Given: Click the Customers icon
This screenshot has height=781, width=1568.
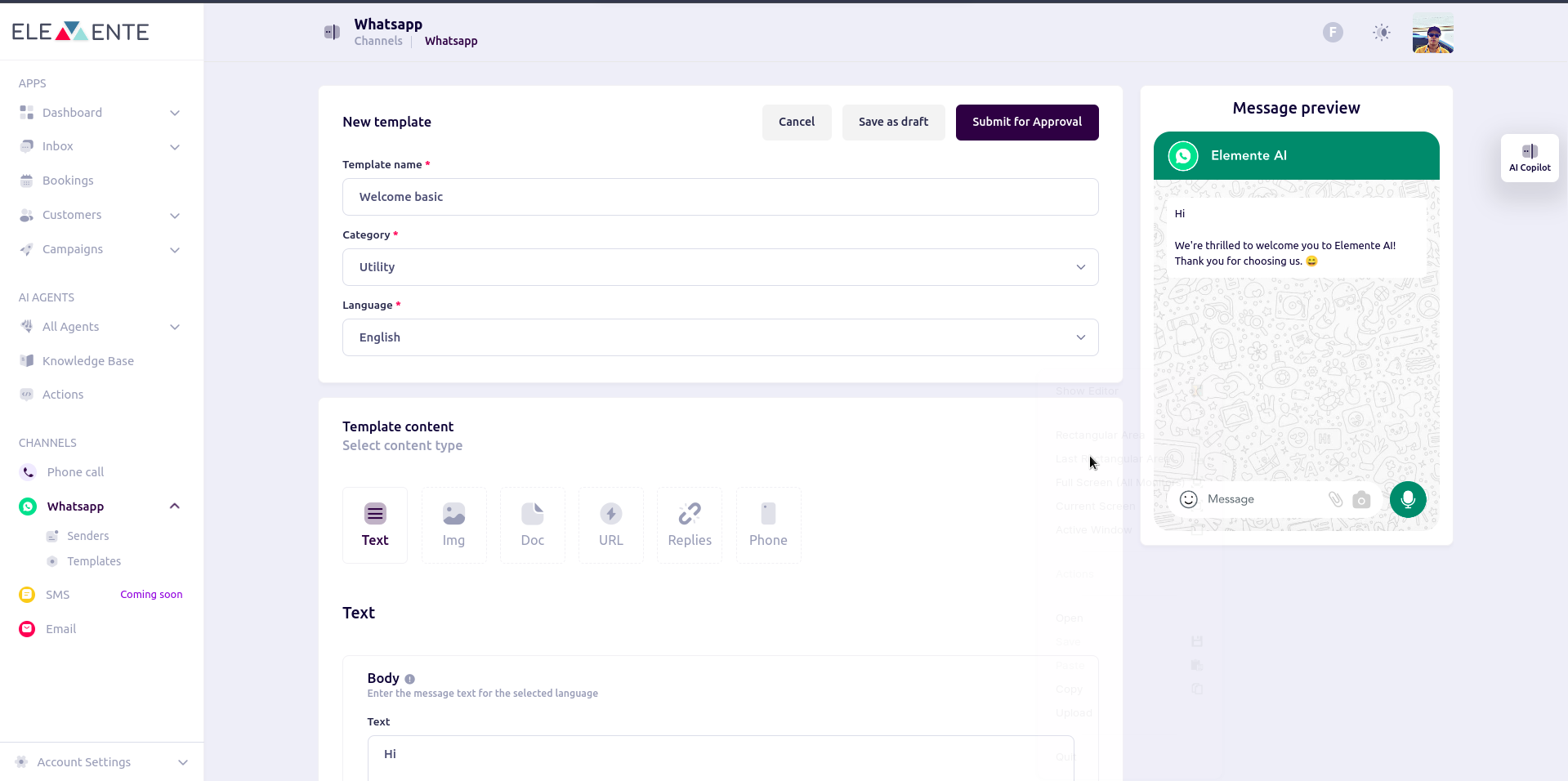Looking at the screenshot, I should pyautogui.click(x=27, y=215).
